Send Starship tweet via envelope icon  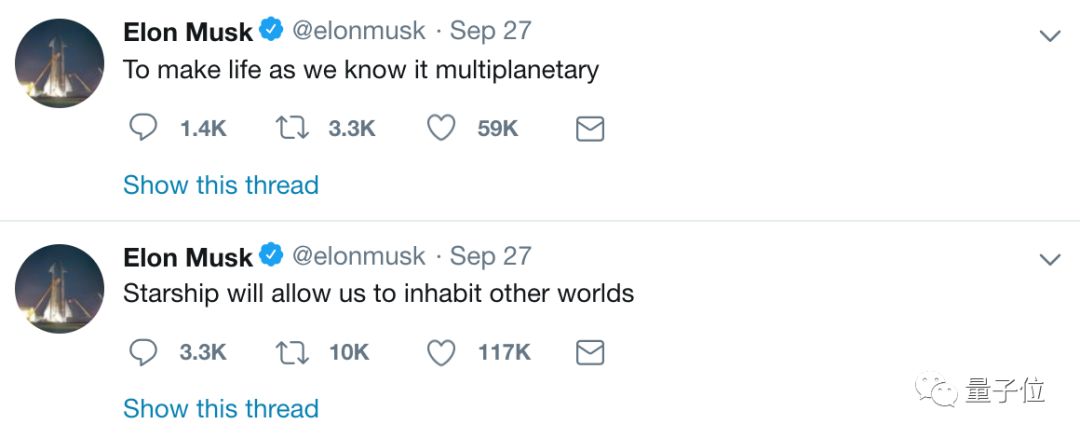590,353
